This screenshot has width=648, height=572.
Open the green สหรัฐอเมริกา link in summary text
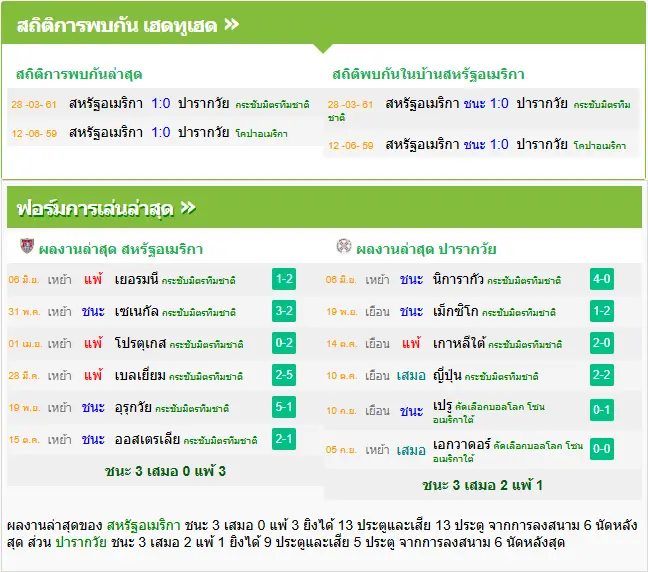[x=143, y=525]
